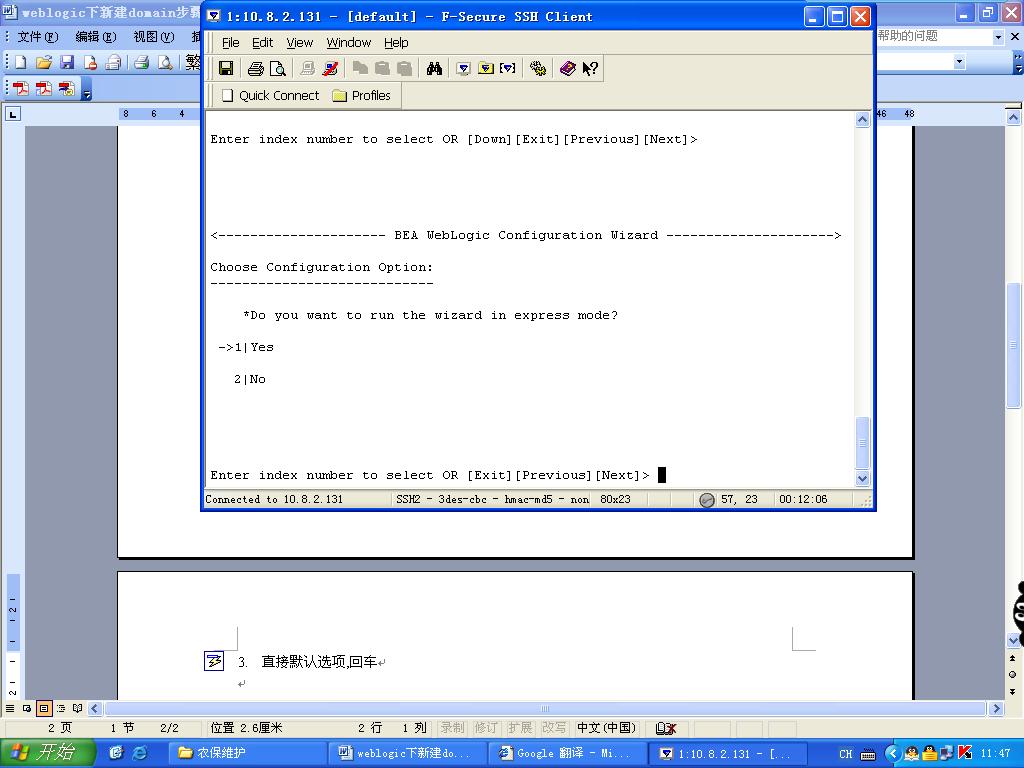Image resolution: width=1024 pixels, height=768 pixels.
Task: Open new file transfer window icon
Action: tap(485, 69)
